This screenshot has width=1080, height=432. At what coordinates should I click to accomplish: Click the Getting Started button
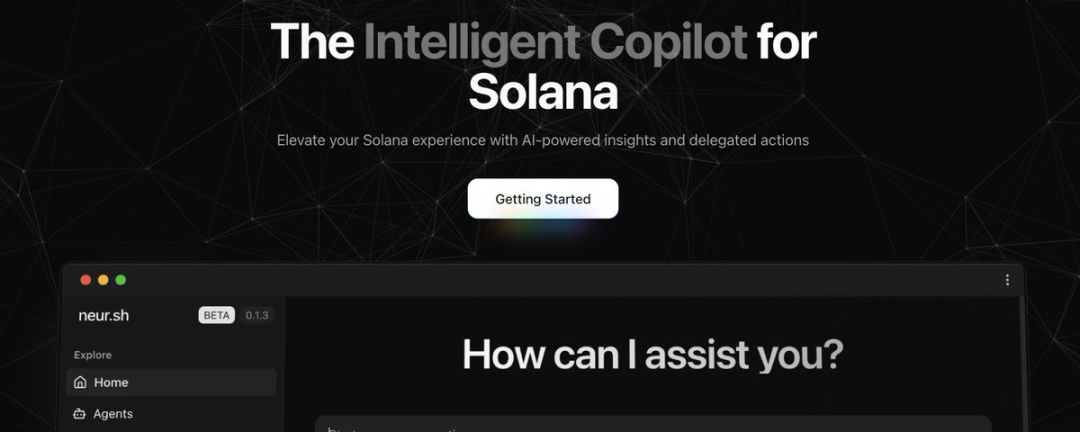pyautogui.click(x=543, y=199)
